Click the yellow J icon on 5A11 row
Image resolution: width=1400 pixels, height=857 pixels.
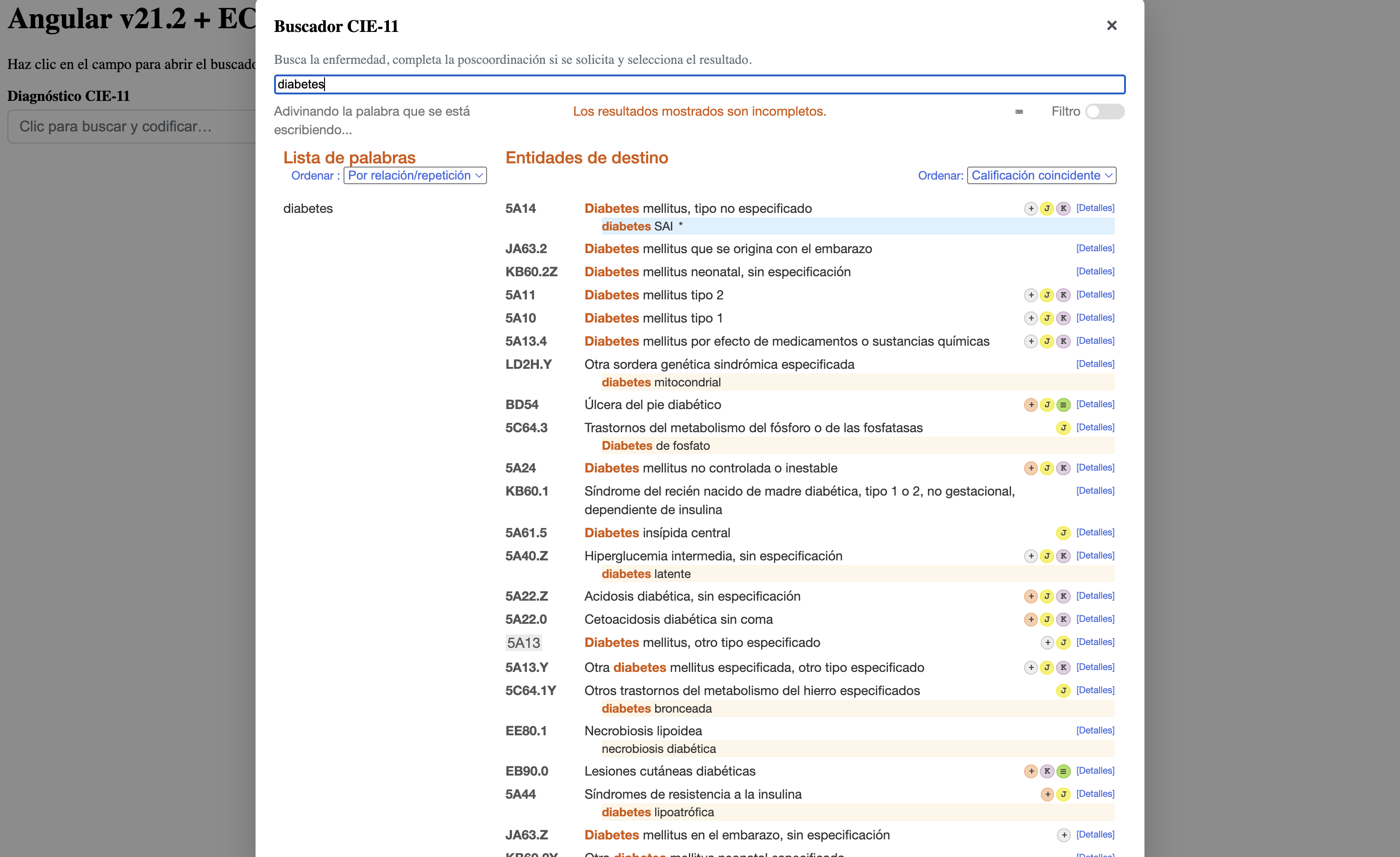(x=1047, y=295)
